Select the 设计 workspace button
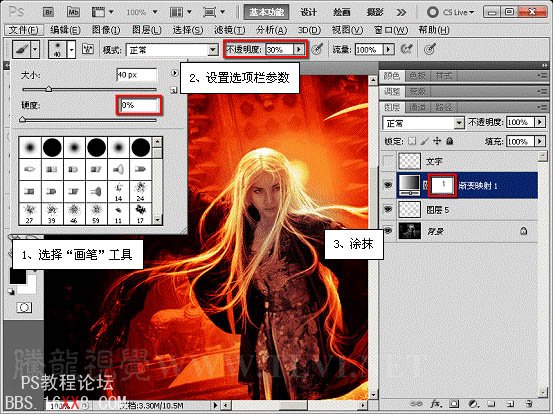 point(308,12)
